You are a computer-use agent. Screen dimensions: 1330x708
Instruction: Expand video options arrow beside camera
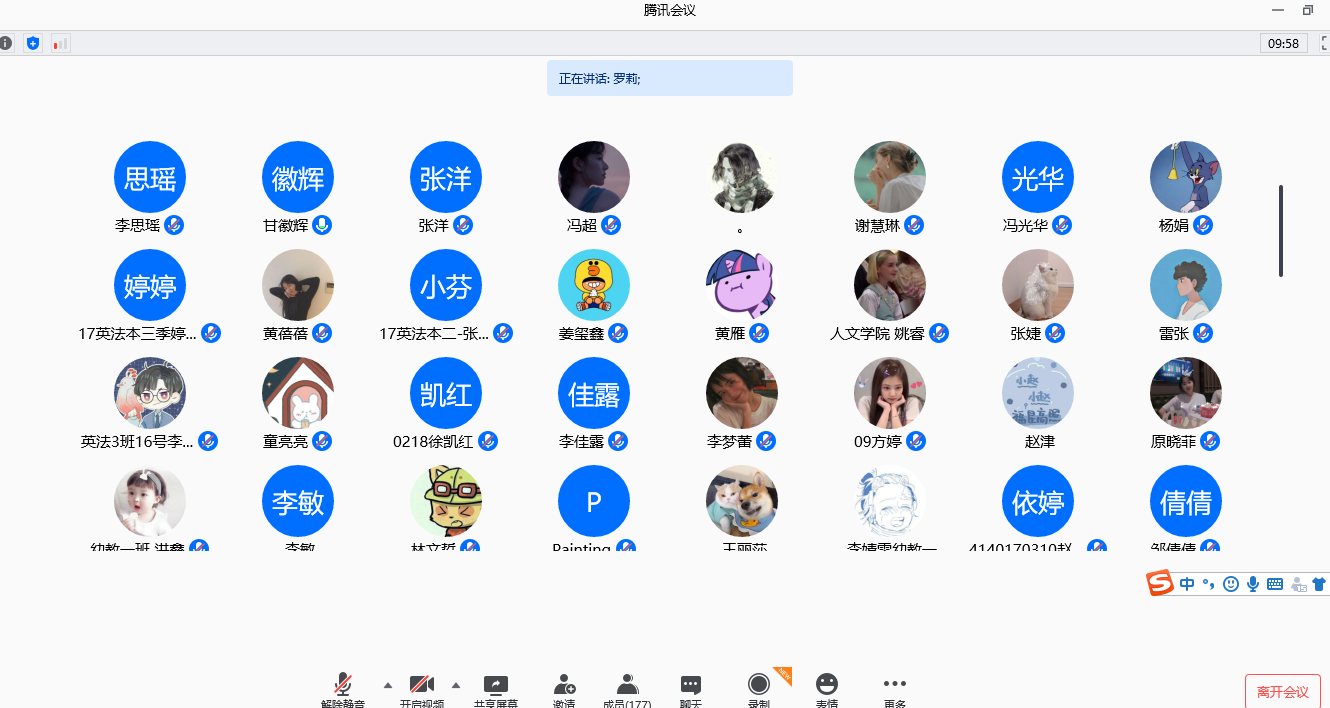click(456, 685)
